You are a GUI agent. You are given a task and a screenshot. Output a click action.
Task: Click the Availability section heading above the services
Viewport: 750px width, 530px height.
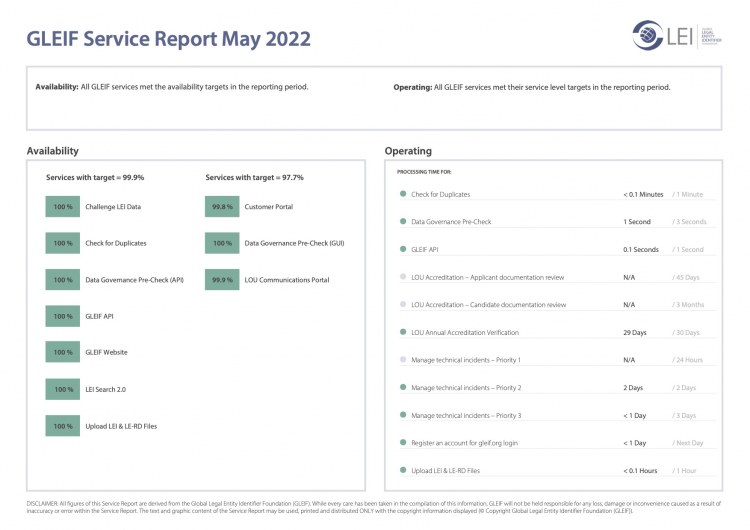pos(53,151)
